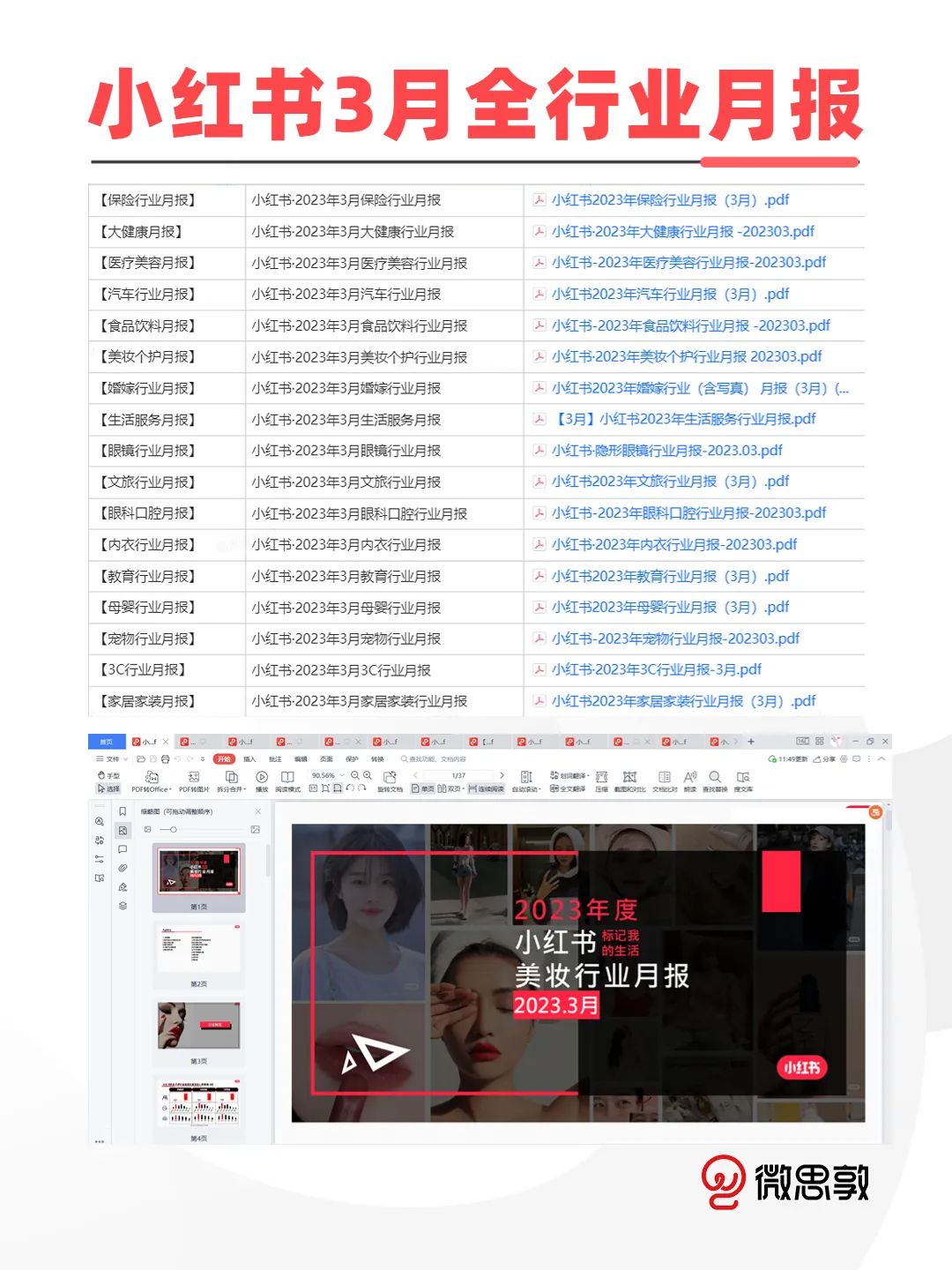Switch to 单页 single page view

(423, 788)
